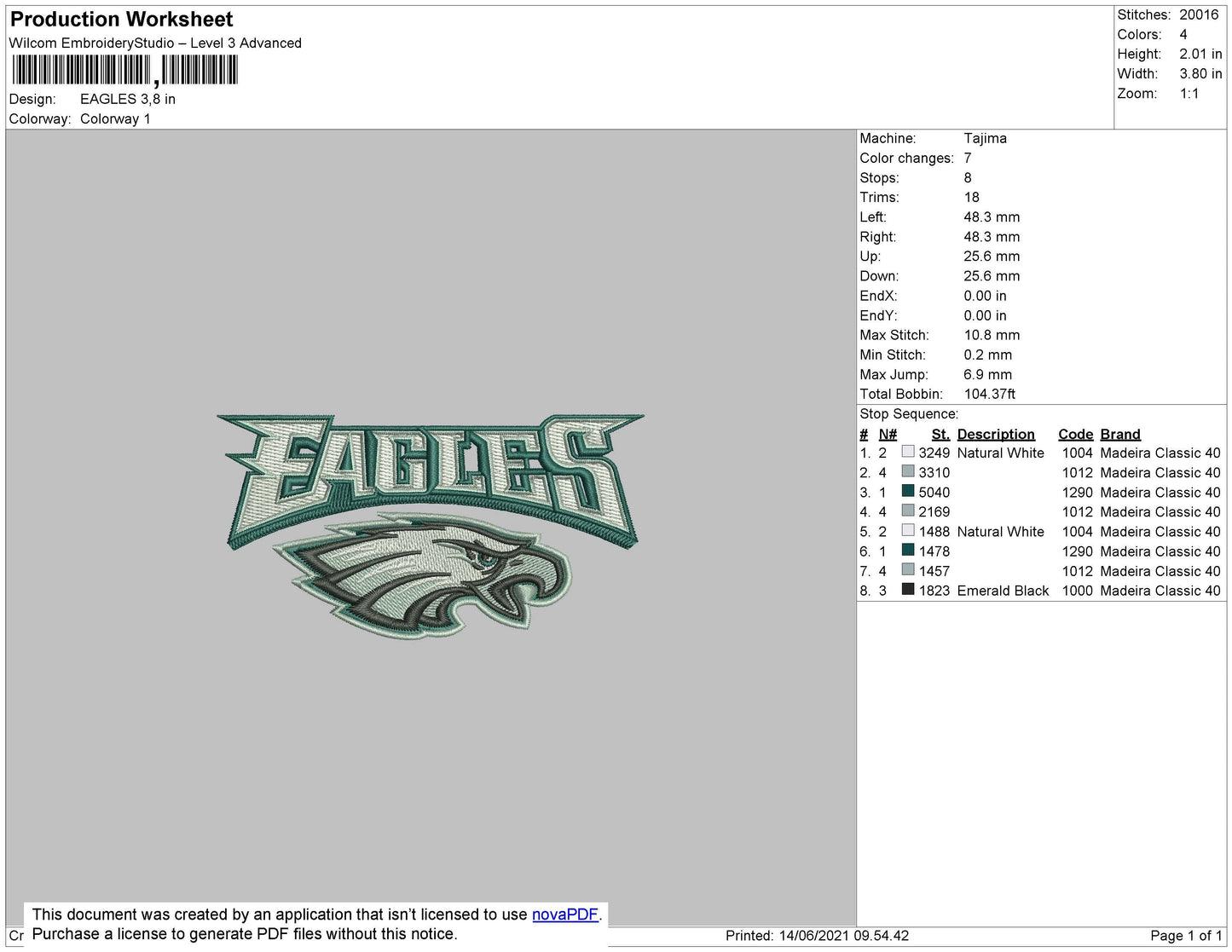Click code 1290 in stop row 3
The width and height of the screenshot is (1232, 952).
pyautogui.click(x=1077, y=493)
